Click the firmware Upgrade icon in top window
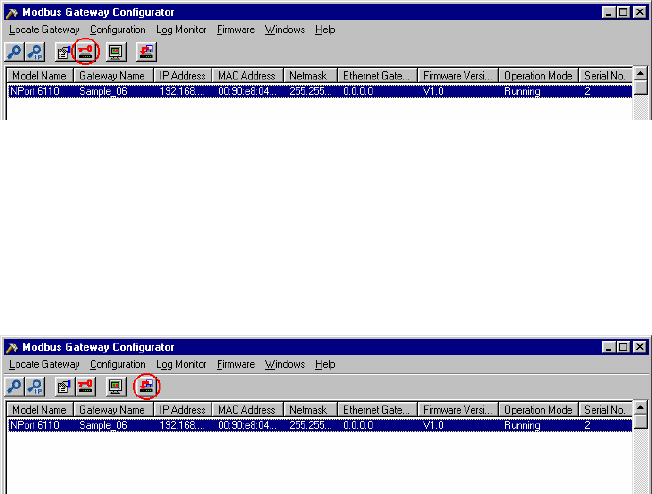This screenshot has width=652, height=494. click(x=146, y=52)
